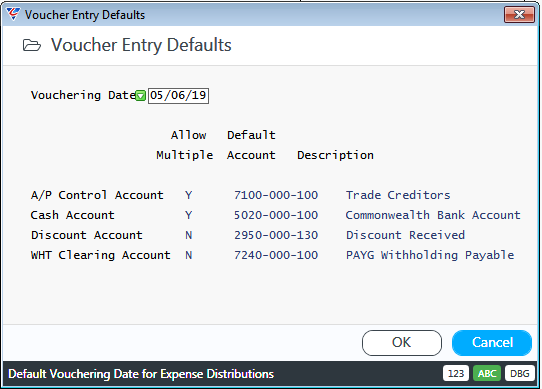This screenshot has width=542, height=389.
Task: Click the open folder icon beside heading
Action: 32,45
